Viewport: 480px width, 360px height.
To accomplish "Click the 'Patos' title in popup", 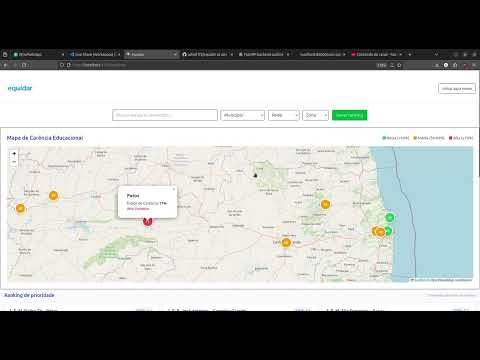I will (x=133, y=196).
